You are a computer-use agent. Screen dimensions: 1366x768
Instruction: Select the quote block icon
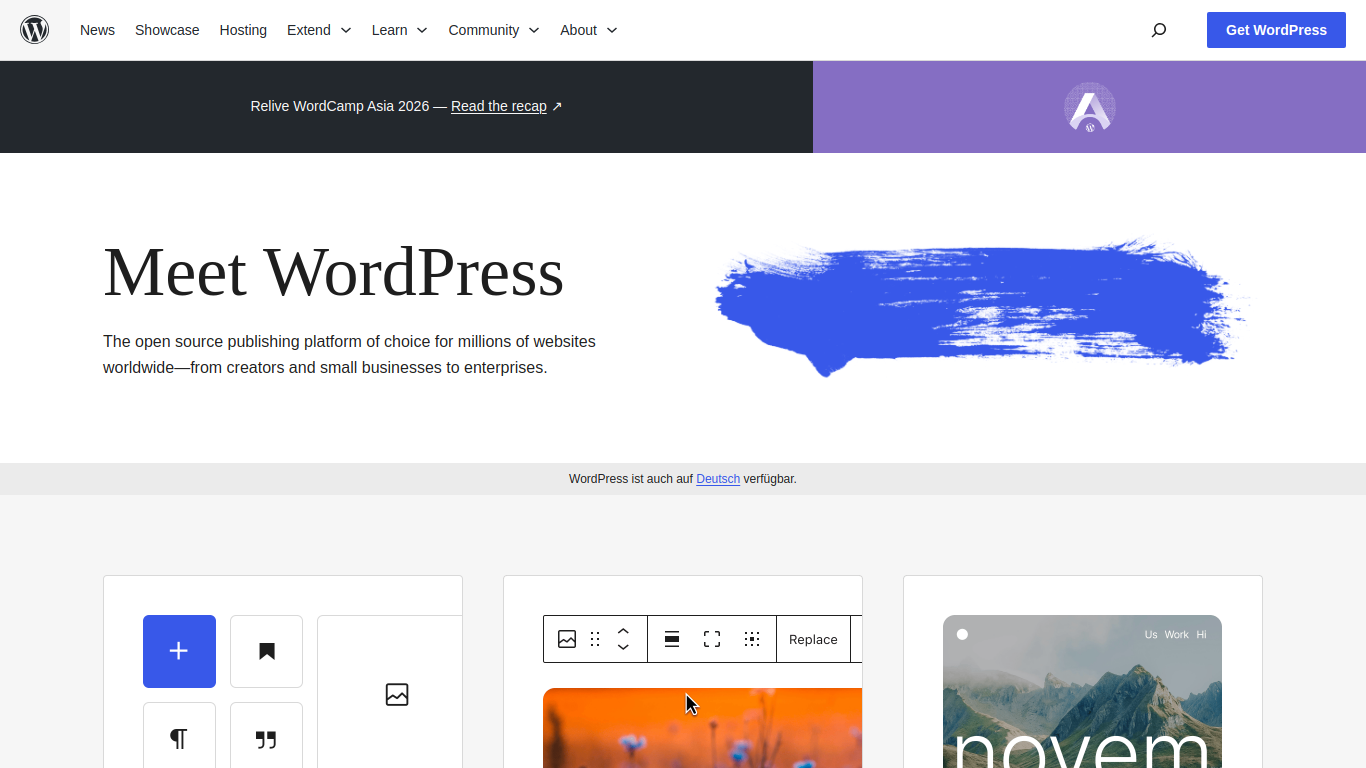[x=266, y=738]
